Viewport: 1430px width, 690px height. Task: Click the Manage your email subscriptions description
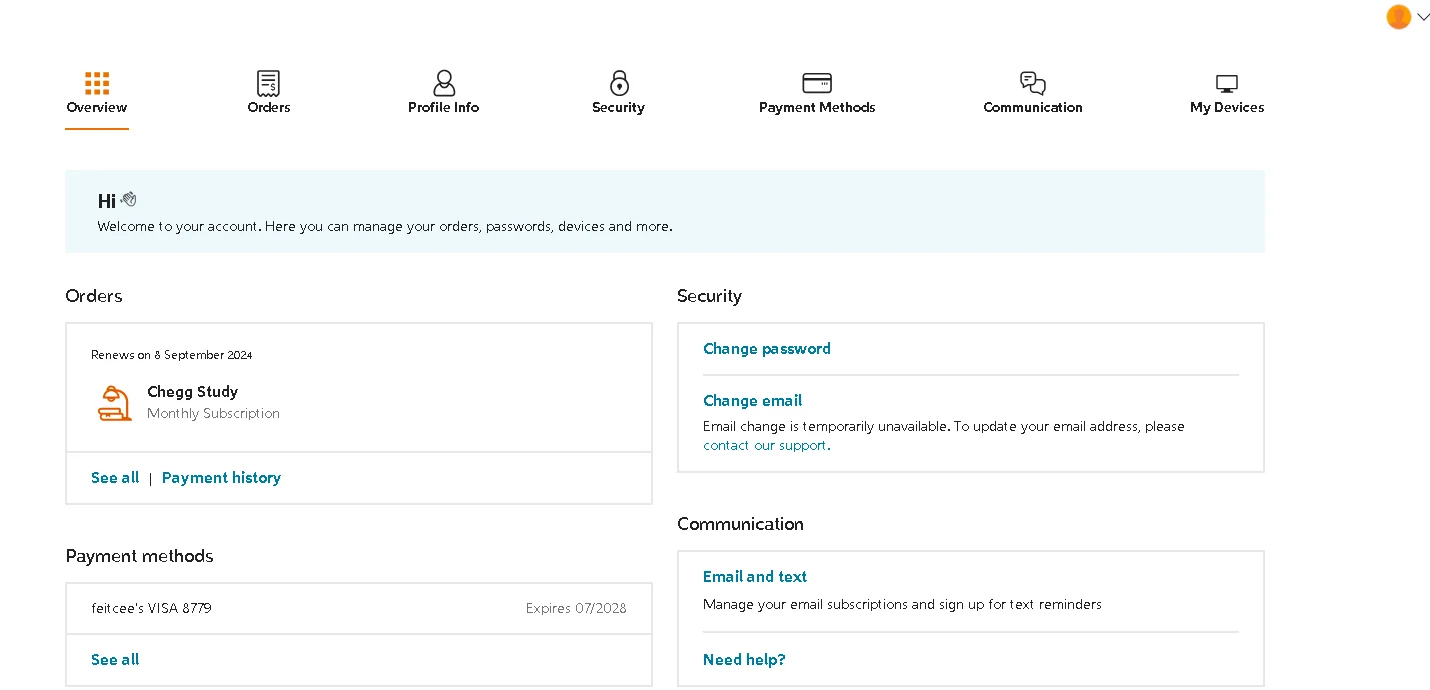tap(902, 605)
